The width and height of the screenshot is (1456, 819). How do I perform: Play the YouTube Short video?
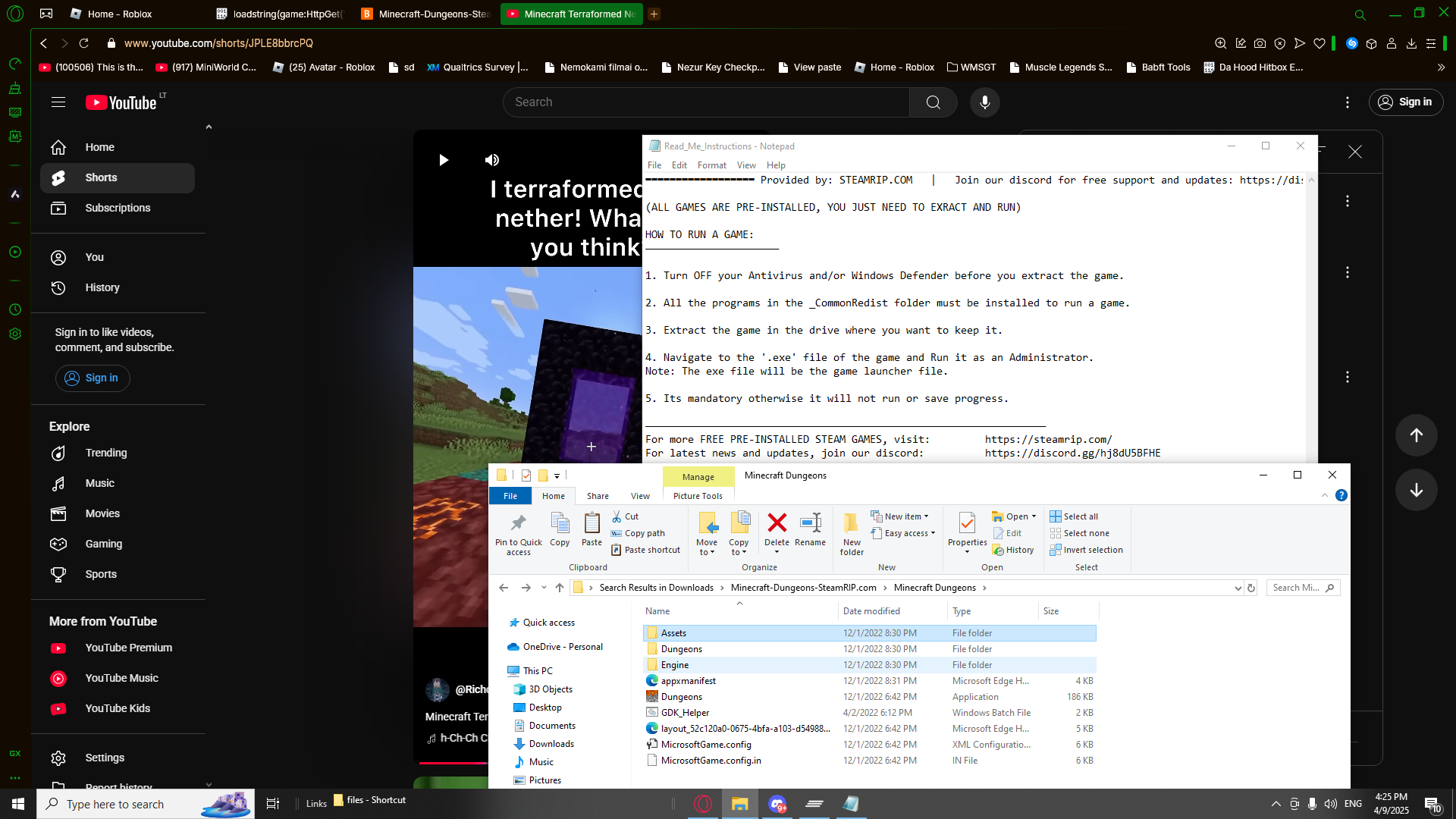point(444,160)
